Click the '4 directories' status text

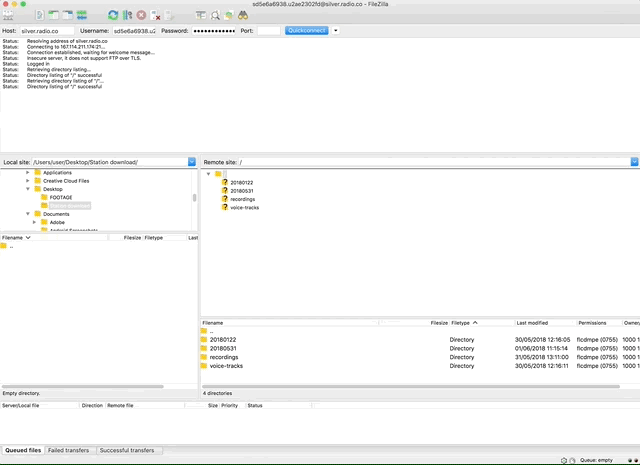coord(218,393)
